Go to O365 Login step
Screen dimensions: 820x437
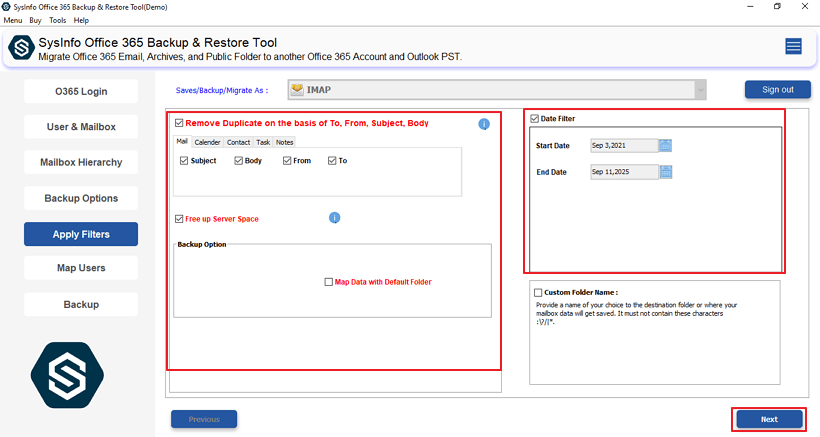[x=81, y=91]
